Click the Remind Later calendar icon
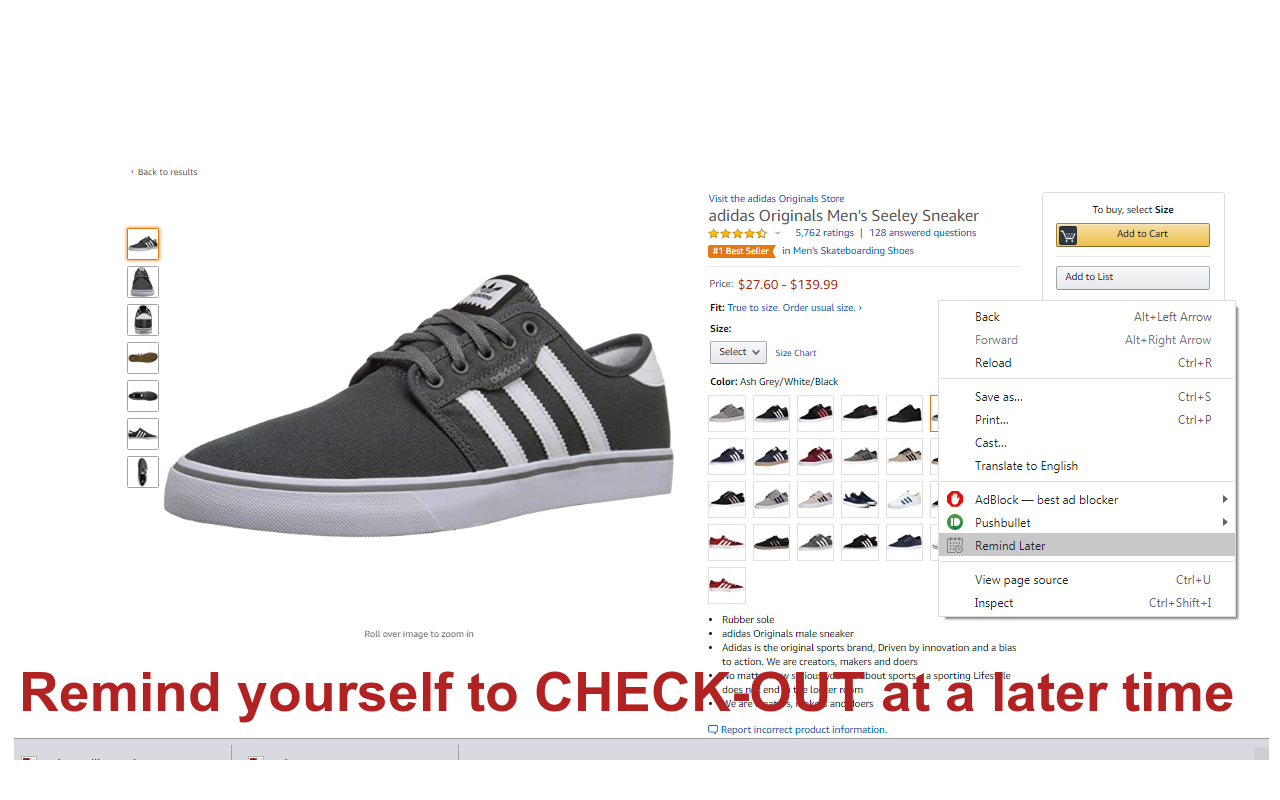 (954, 546)
